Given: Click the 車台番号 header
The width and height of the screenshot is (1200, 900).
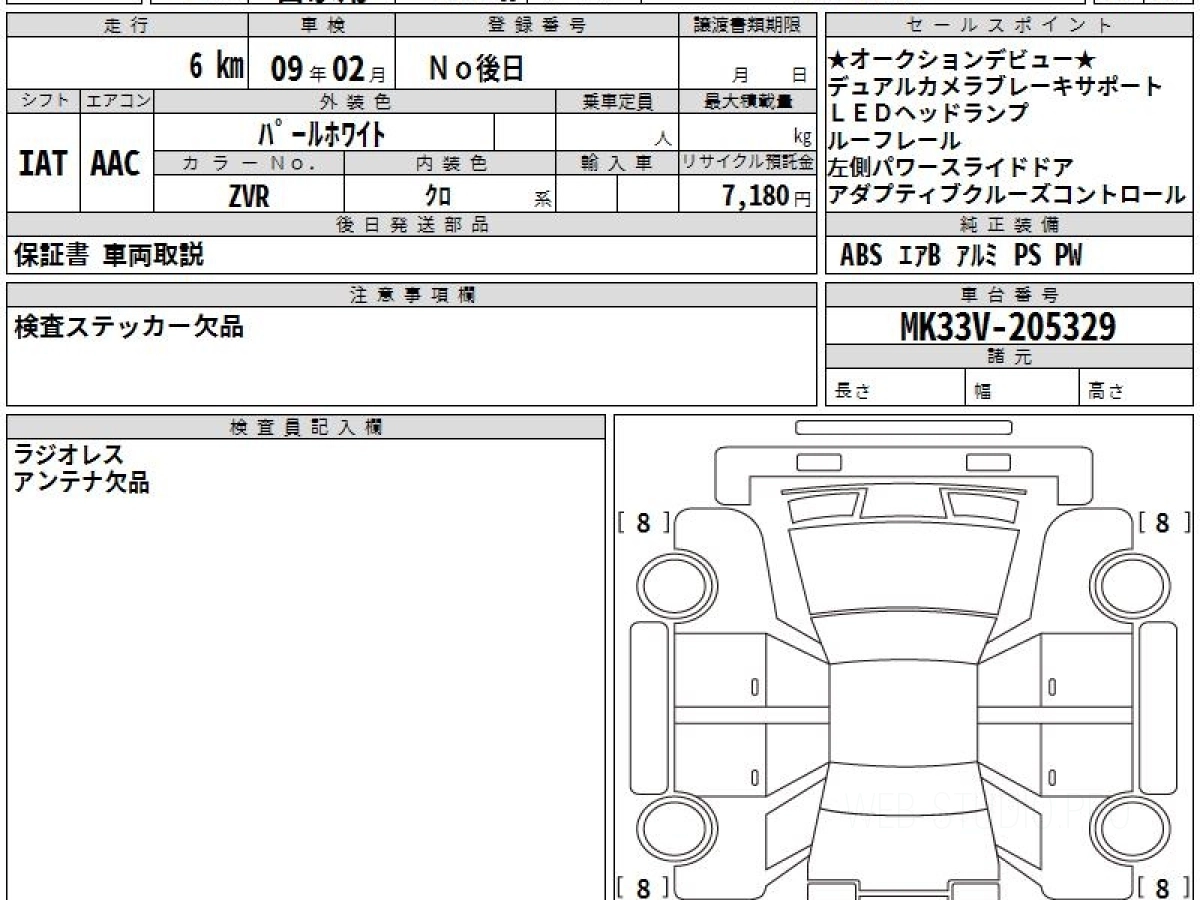Looking at the screenshot, I should tap(1010, 294).
